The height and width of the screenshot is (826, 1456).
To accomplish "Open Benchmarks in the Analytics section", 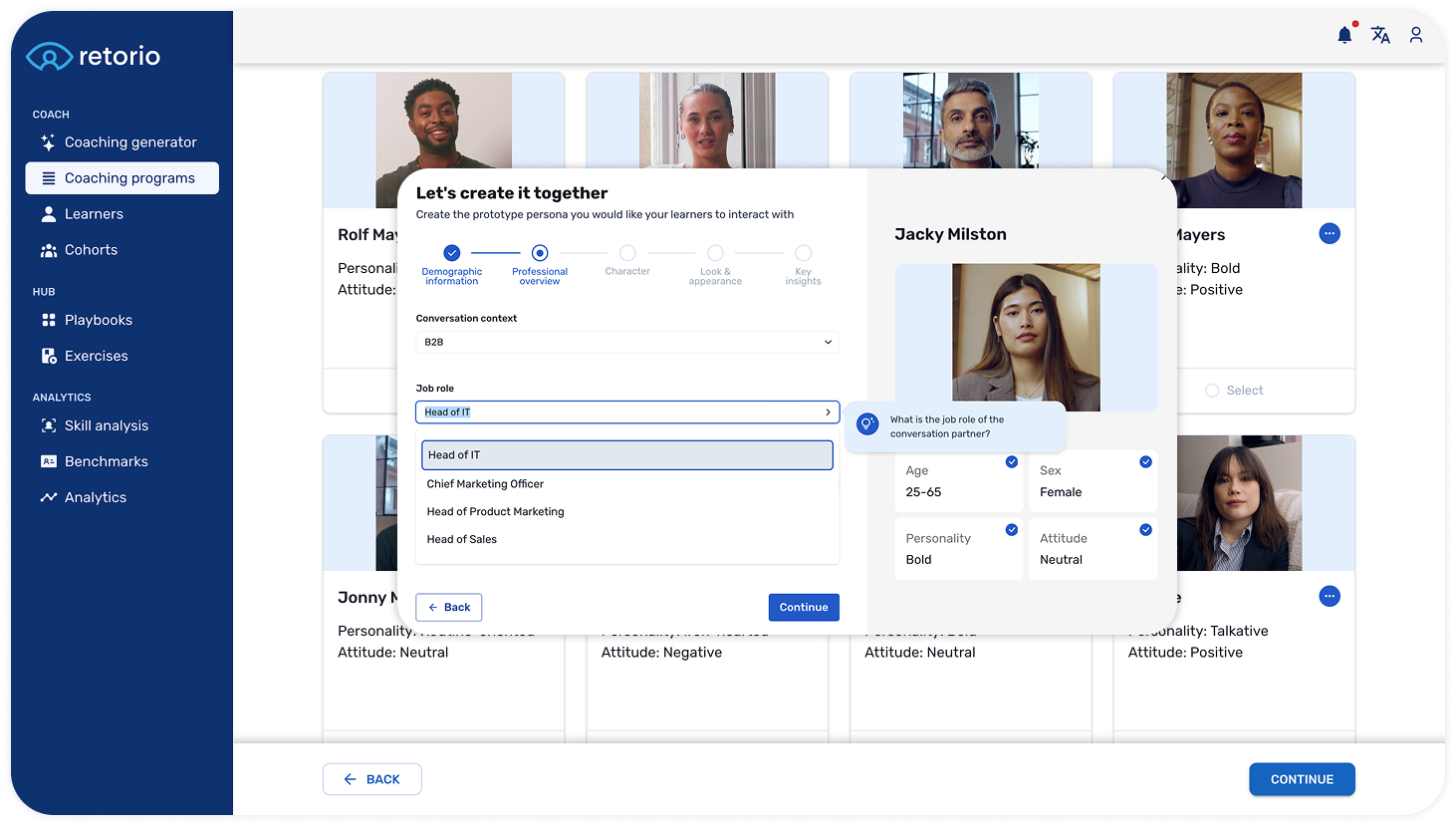I will pos(106,461).
